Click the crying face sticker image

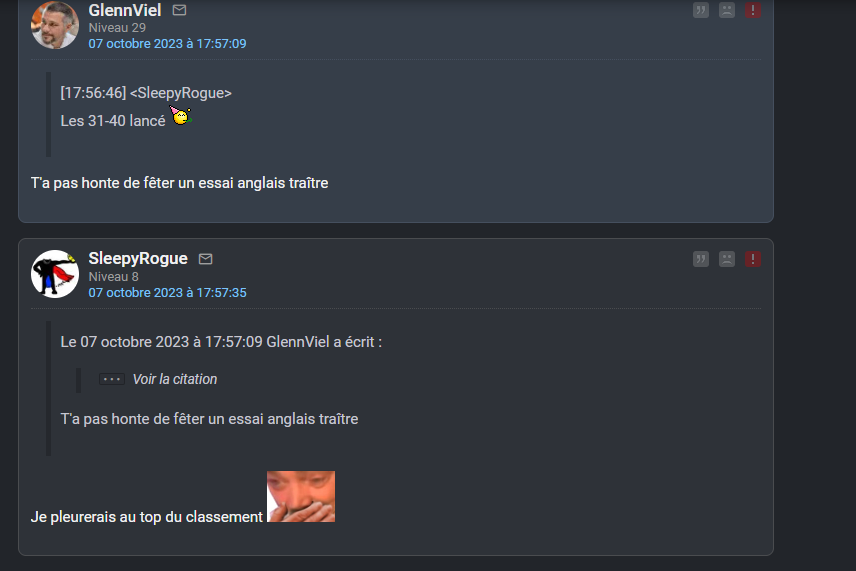click(301, 496)
